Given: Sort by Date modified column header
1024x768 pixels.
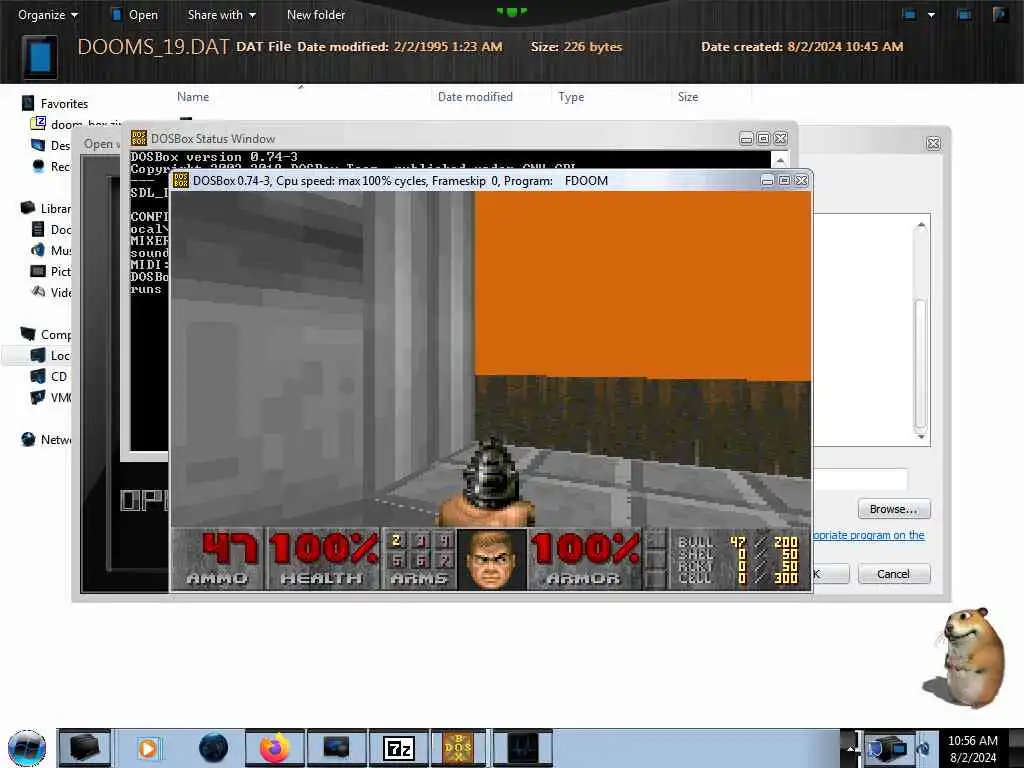Looking at the screenshot, I should [x=475, y=97].
